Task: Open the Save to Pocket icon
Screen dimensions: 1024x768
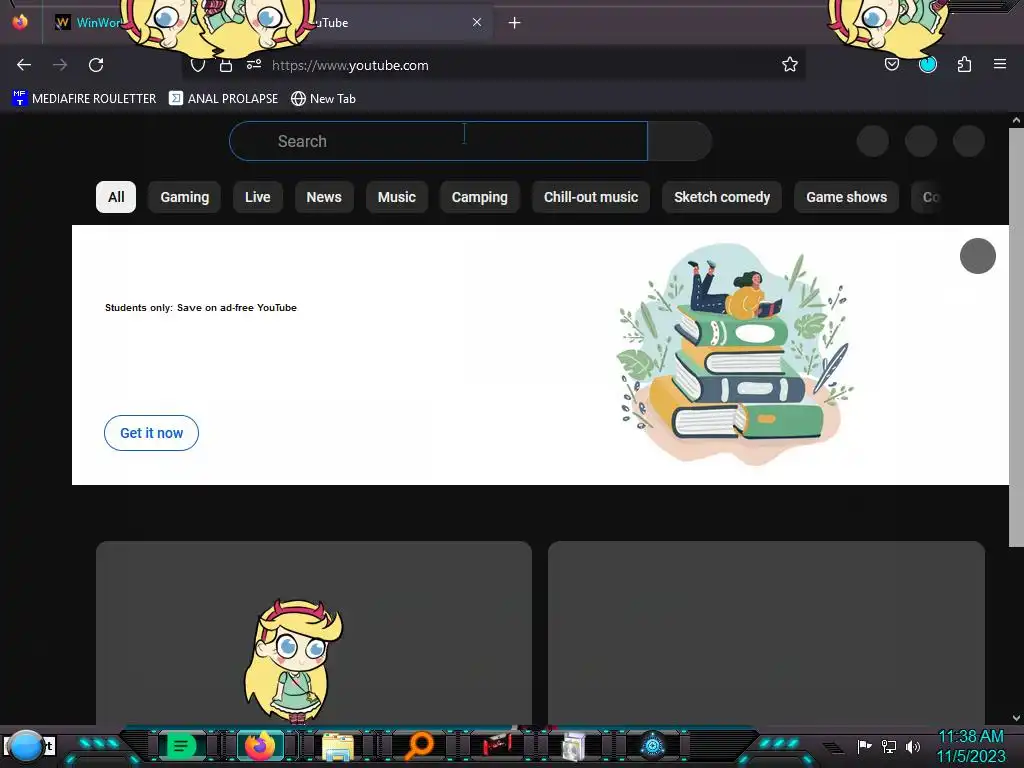Action: pyautogui.click(x=891, y=64)
